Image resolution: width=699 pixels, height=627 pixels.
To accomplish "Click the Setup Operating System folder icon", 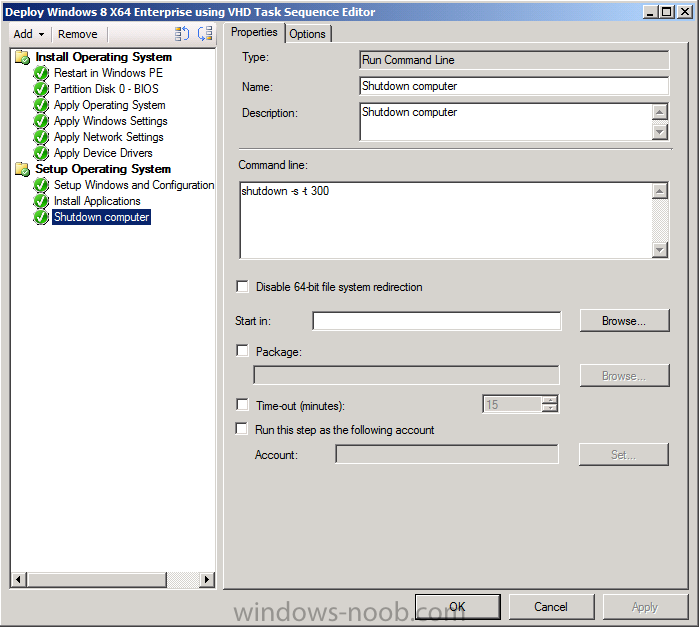I will 22,169.
